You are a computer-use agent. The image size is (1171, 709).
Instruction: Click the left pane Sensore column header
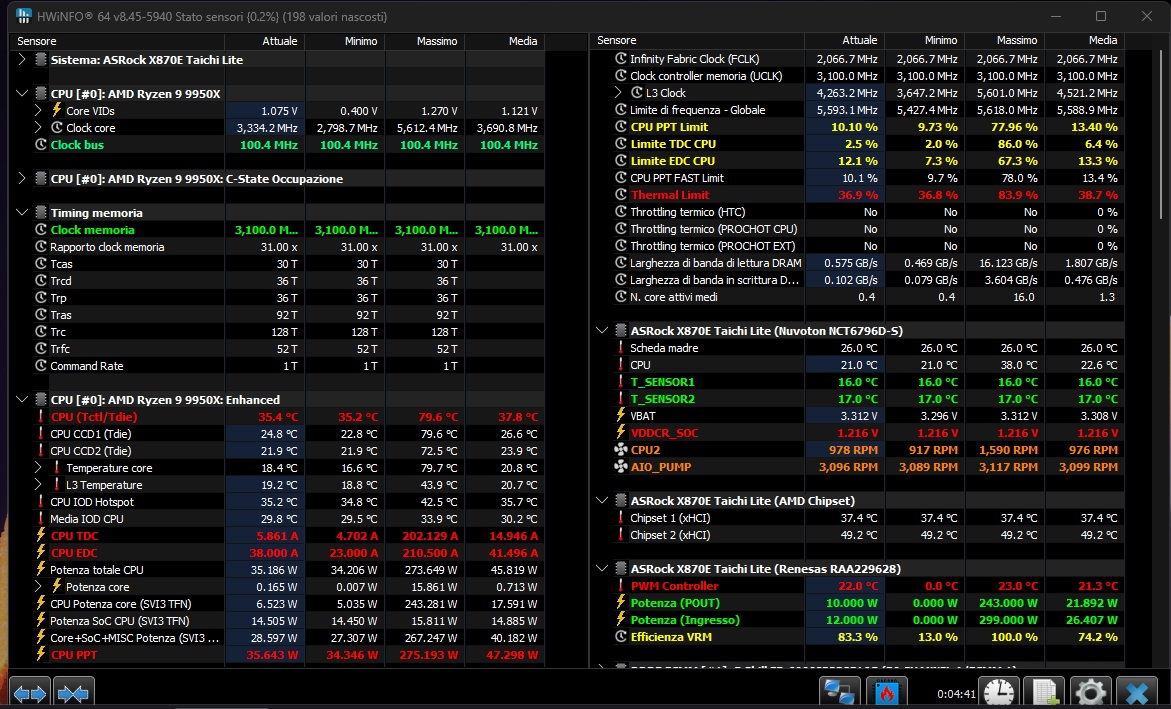(x=117, y=41)
